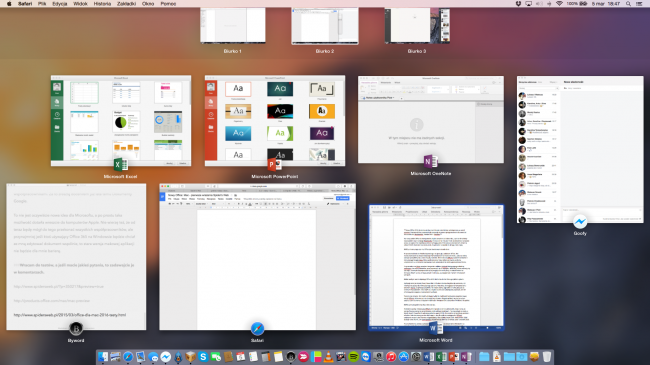Launch VLC cone icon in the dock
This screenshot has height=365, width=650.
[x=328, y=356]
